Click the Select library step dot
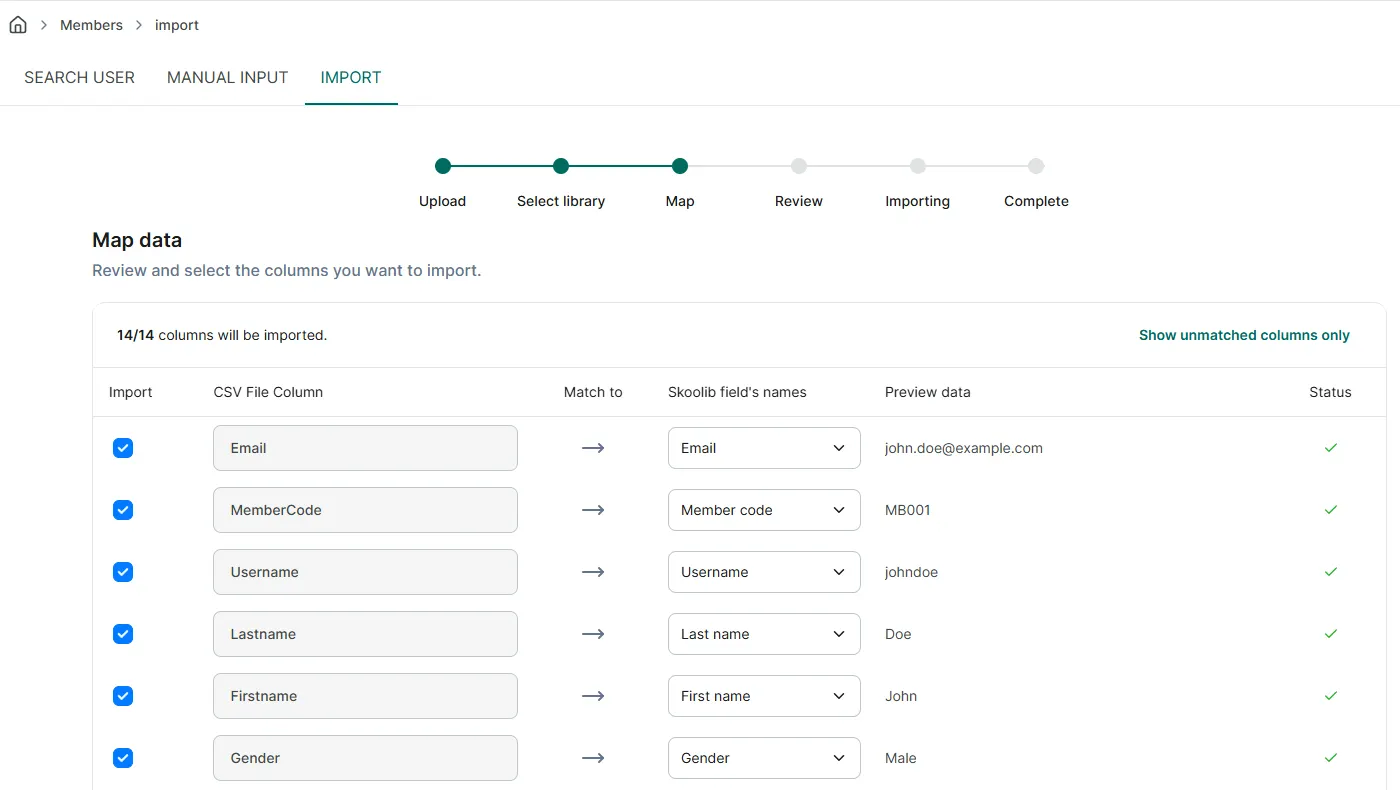The image size is (1400, 790). (561, 166)
